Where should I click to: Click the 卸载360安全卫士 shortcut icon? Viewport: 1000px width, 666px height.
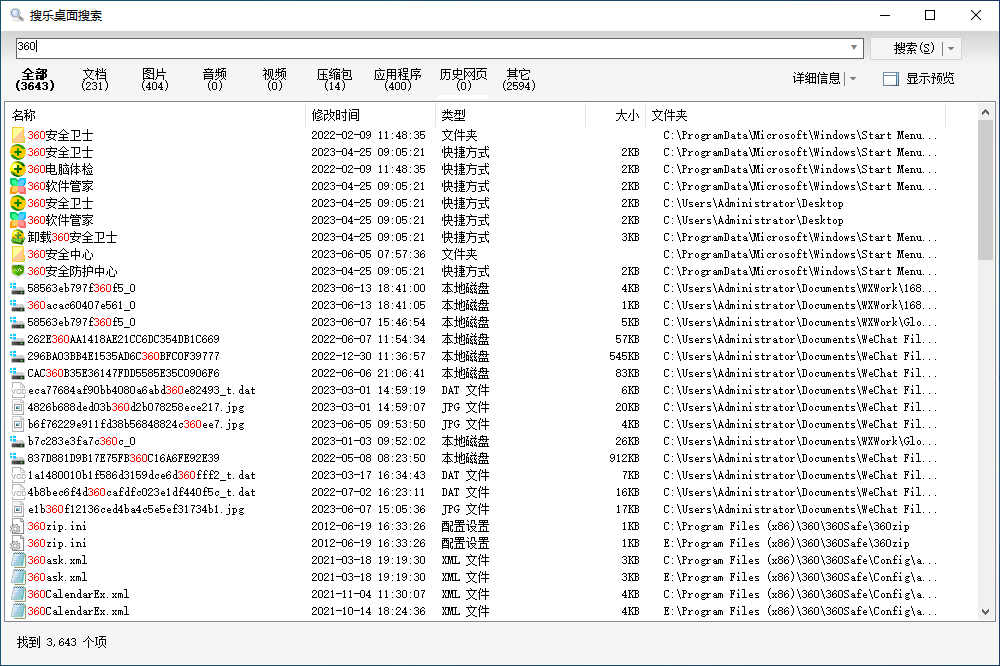coord(18,237)
